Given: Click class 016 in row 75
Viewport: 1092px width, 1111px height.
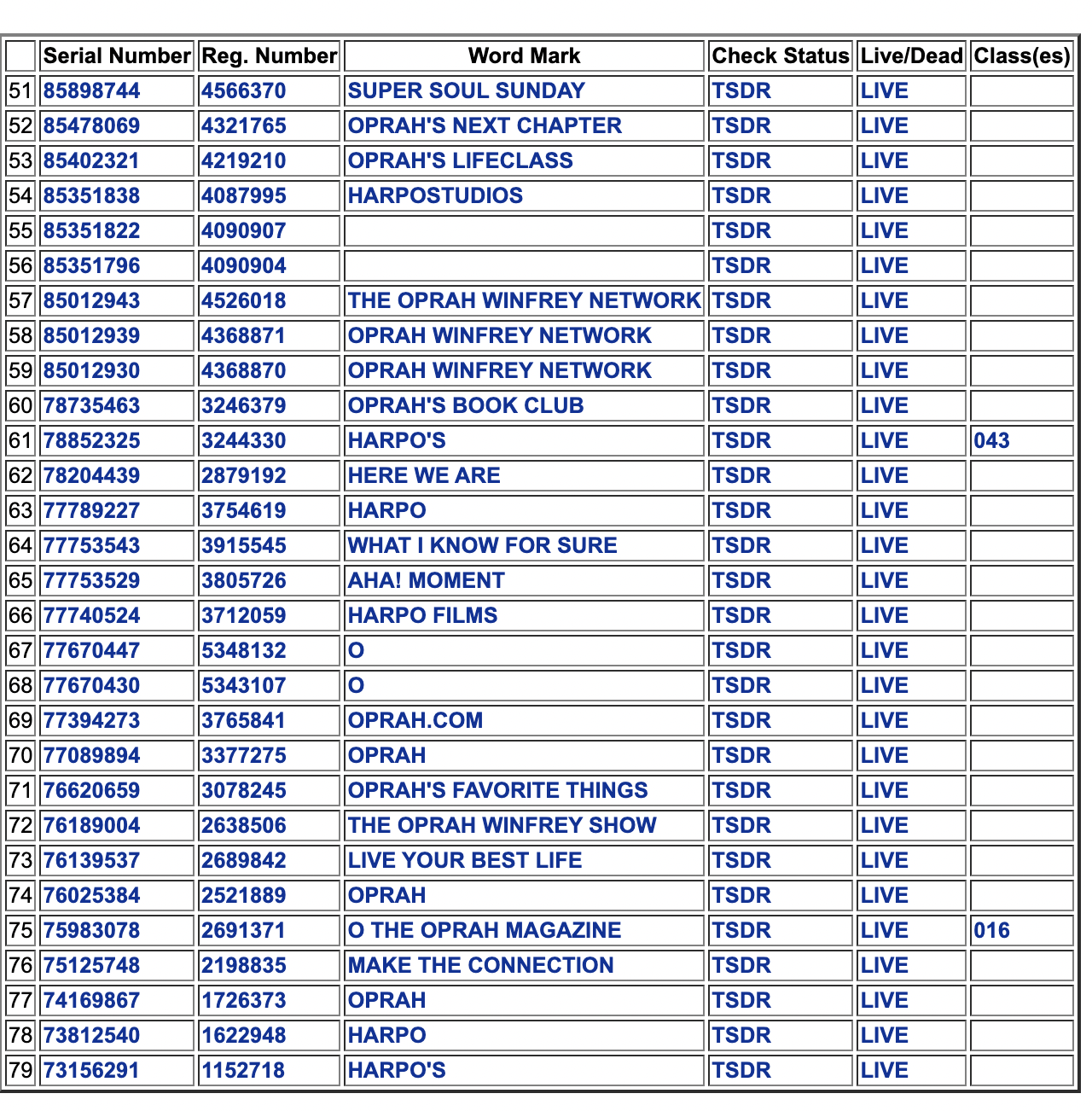Looking at the screenshot, I should click(x=991, y=931).
